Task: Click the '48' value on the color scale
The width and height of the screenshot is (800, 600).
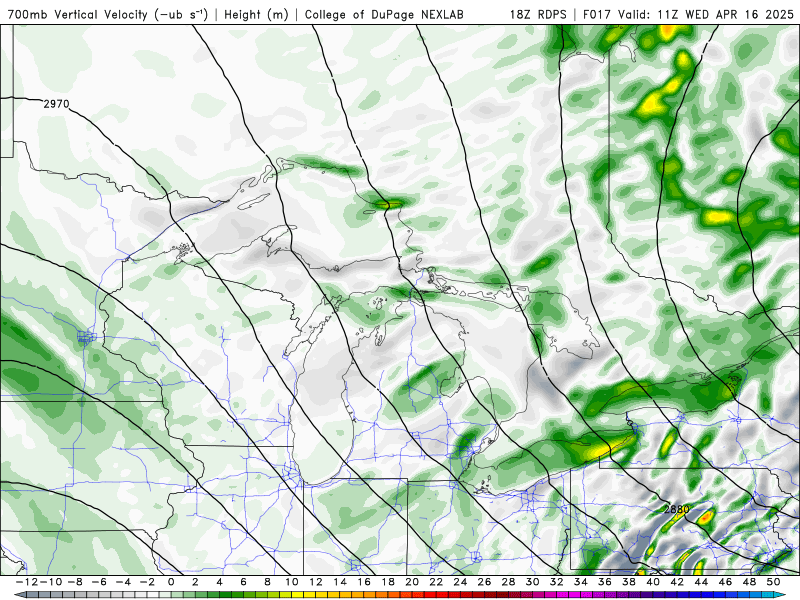Action: [749, 582]
